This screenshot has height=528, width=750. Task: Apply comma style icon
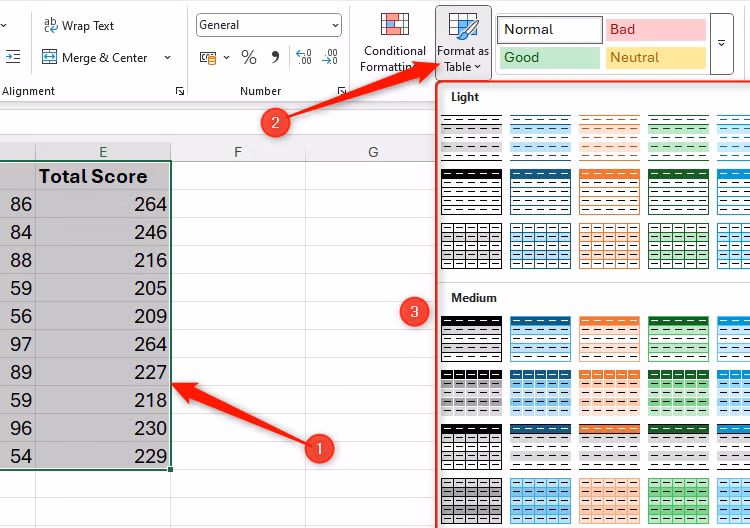click(x=276, y=58)
